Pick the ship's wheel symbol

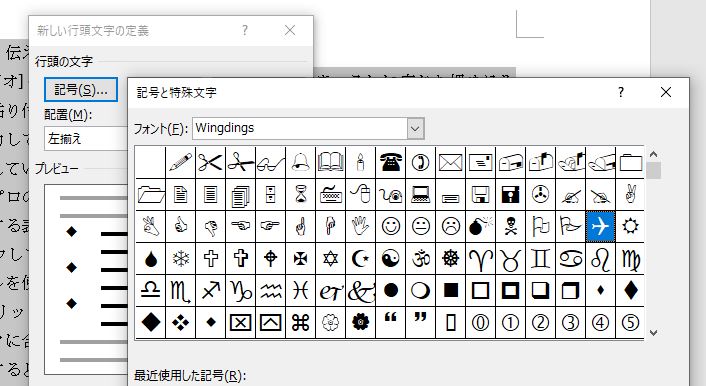click(x=450, y=259)
